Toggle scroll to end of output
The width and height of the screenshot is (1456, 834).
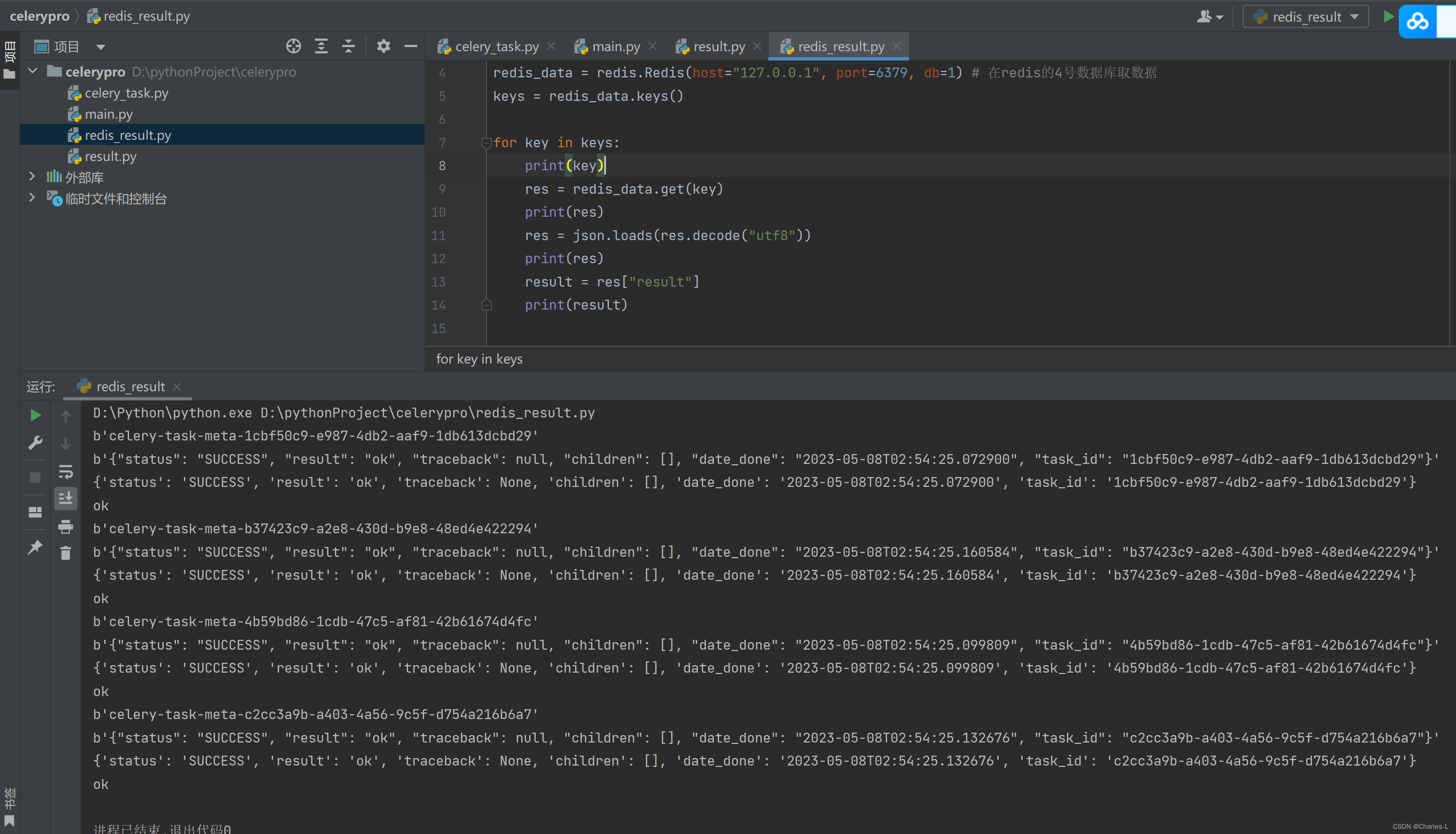click(66, 498)
